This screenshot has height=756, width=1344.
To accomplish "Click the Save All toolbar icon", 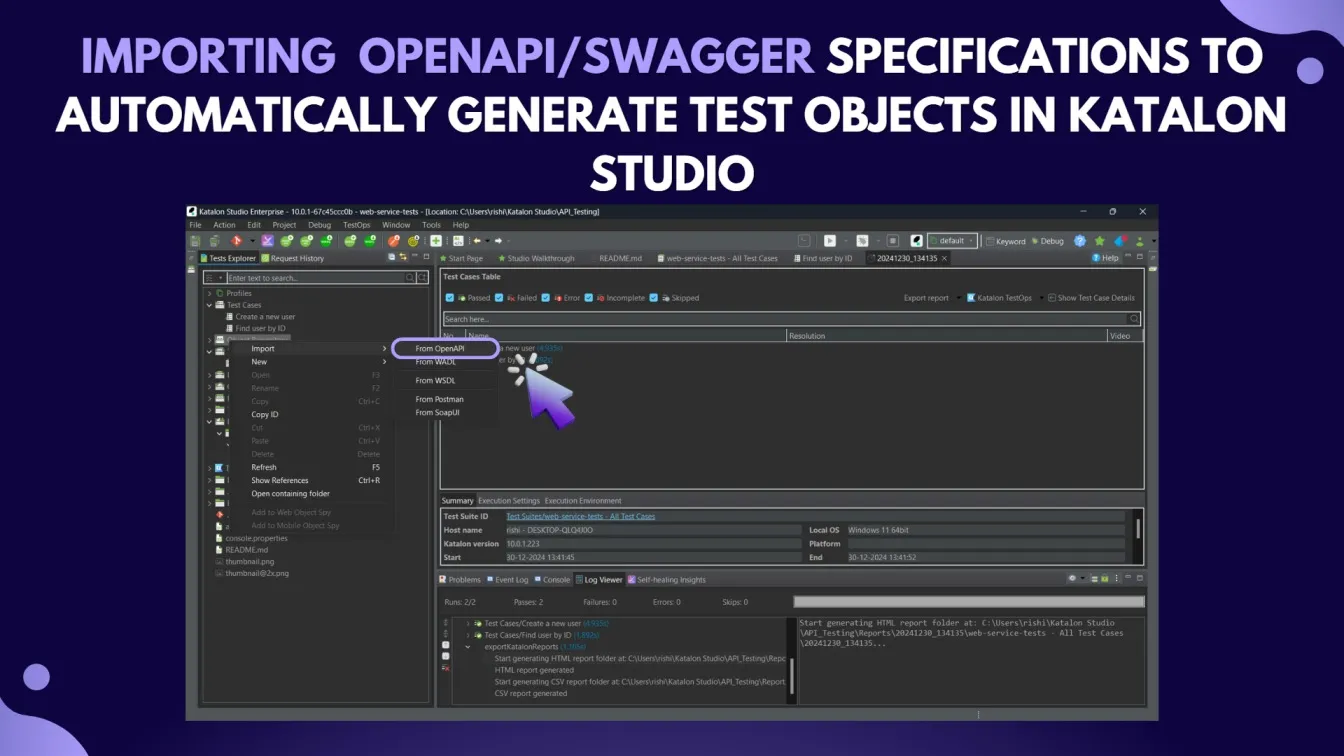I will [214, 241].
